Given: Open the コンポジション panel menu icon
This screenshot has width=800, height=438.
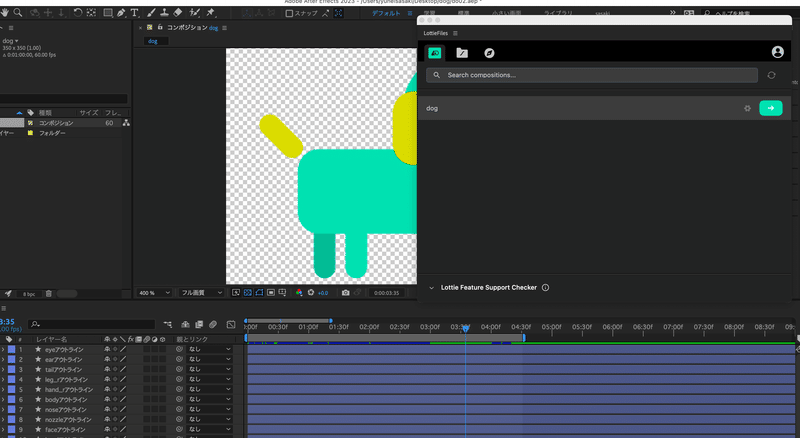Looking at the screenshot, I should click(224, 28).
